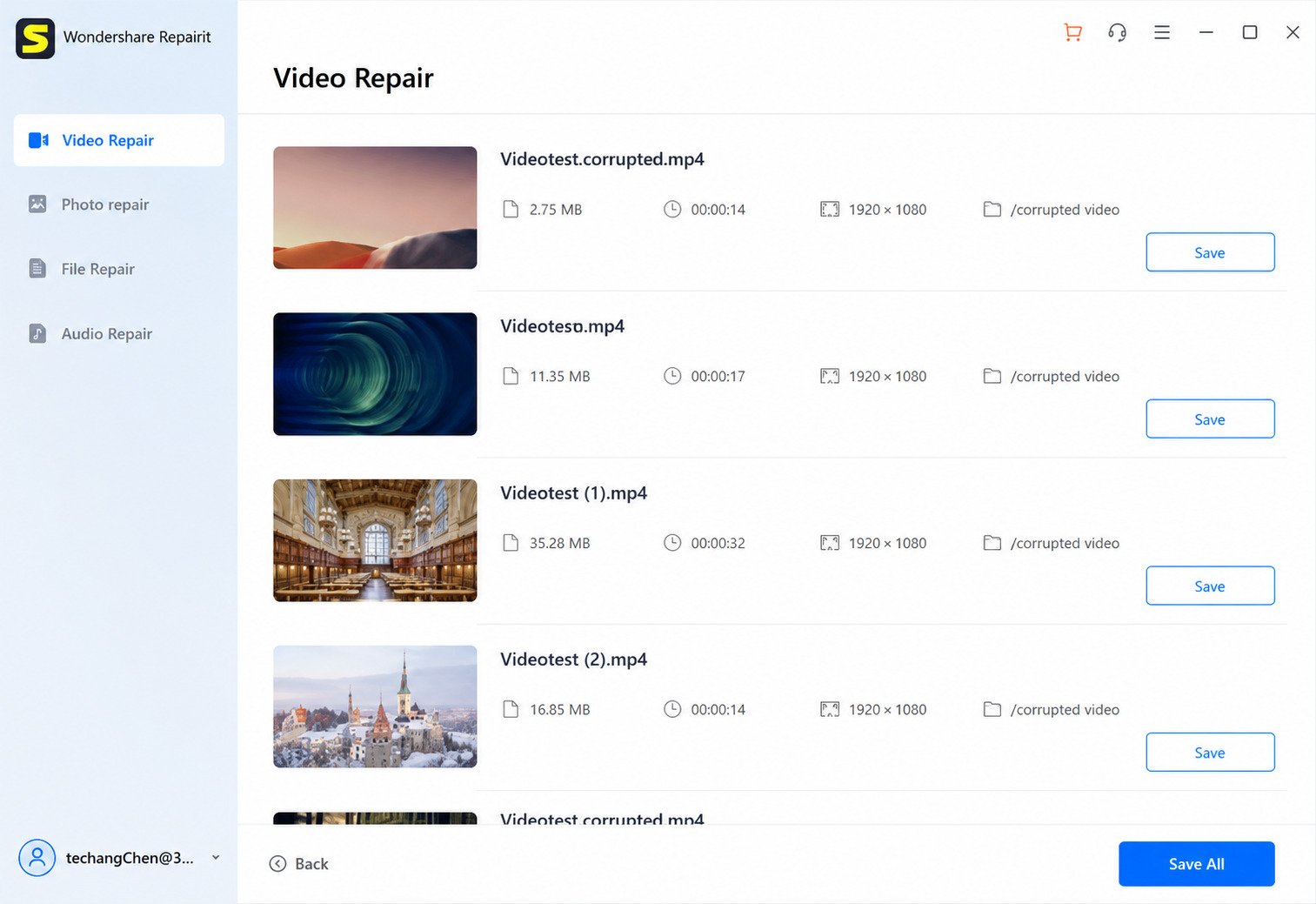Screen dimensions: 1316x904
Task: Click the Save All button
Action: pos(1197,864)
